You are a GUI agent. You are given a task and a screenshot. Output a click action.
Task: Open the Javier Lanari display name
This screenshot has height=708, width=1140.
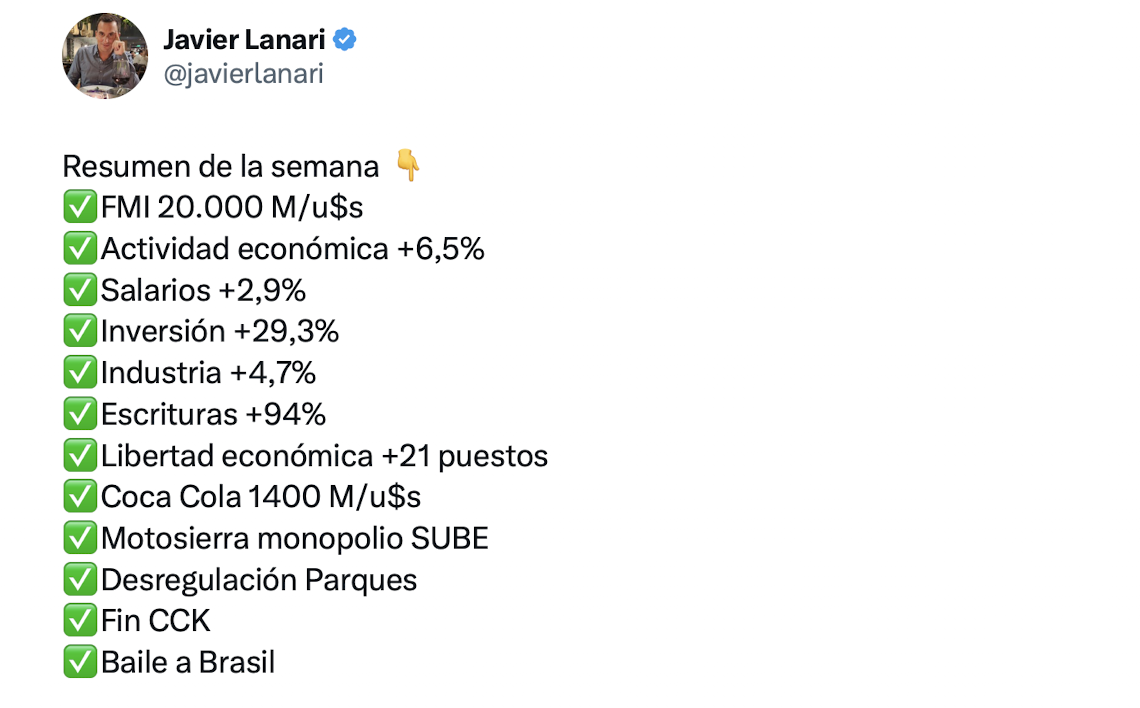pyautogui.click(x=243, y=40)
